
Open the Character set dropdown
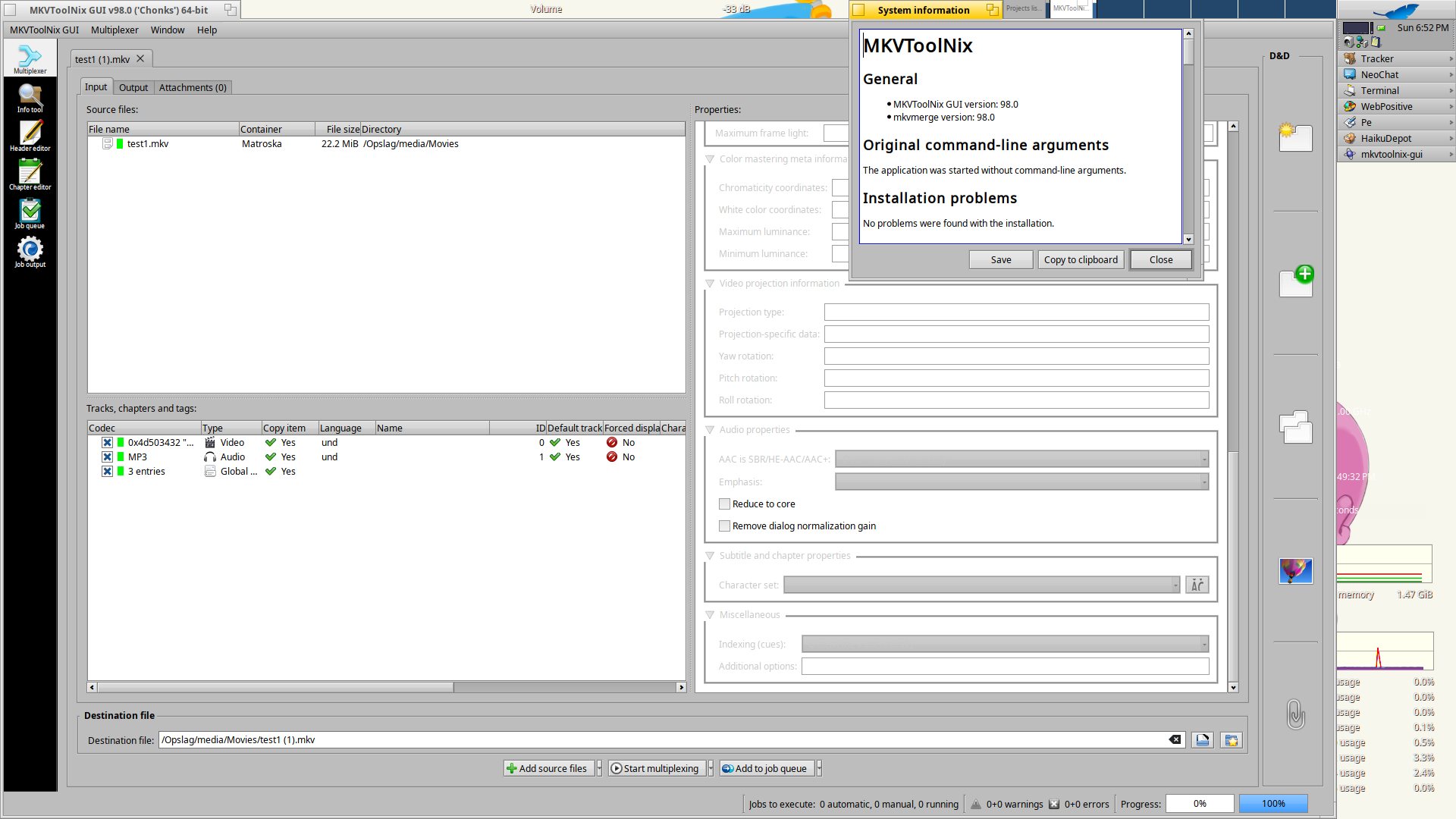click(981, 585)
